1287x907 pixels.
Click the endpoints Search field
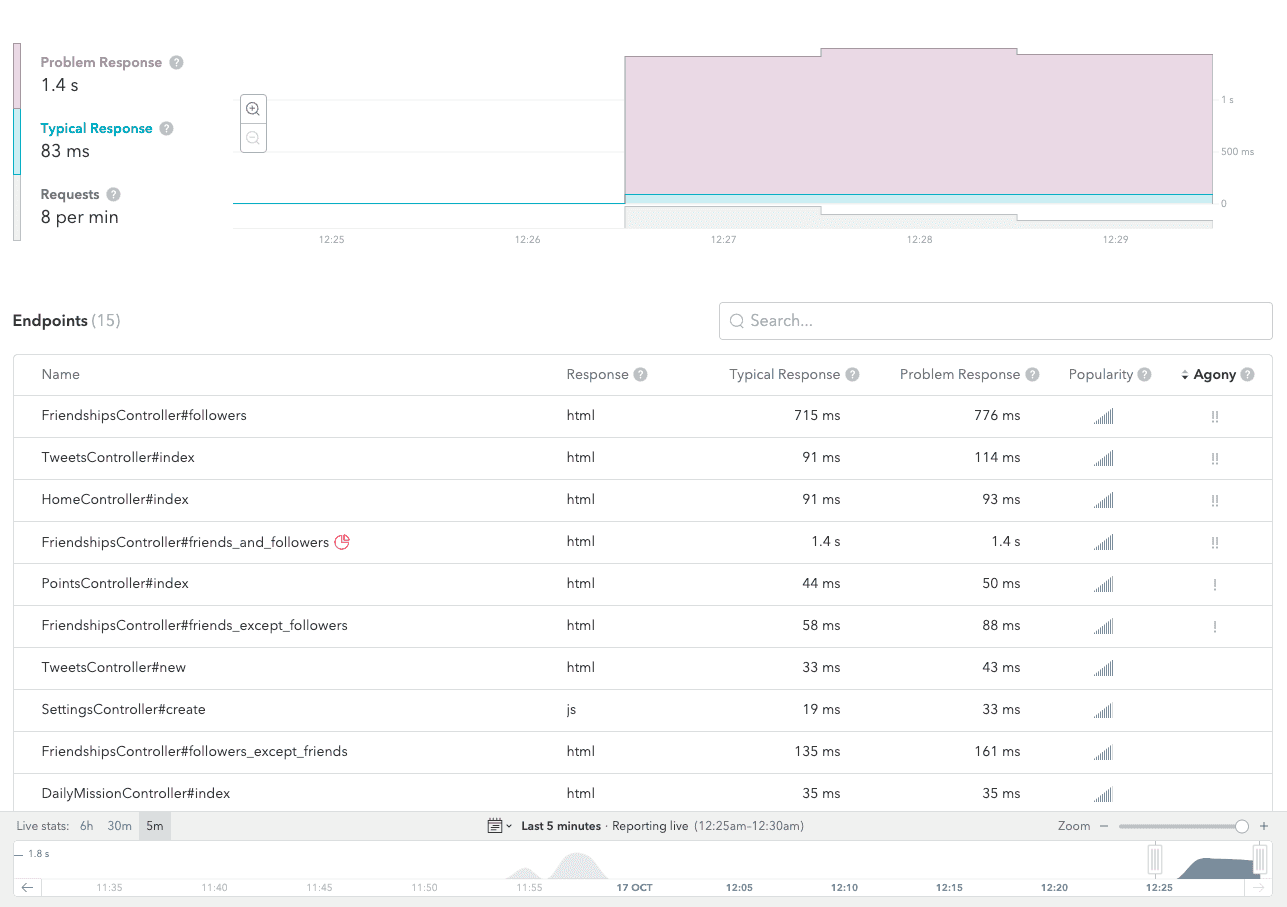point(995,321)
